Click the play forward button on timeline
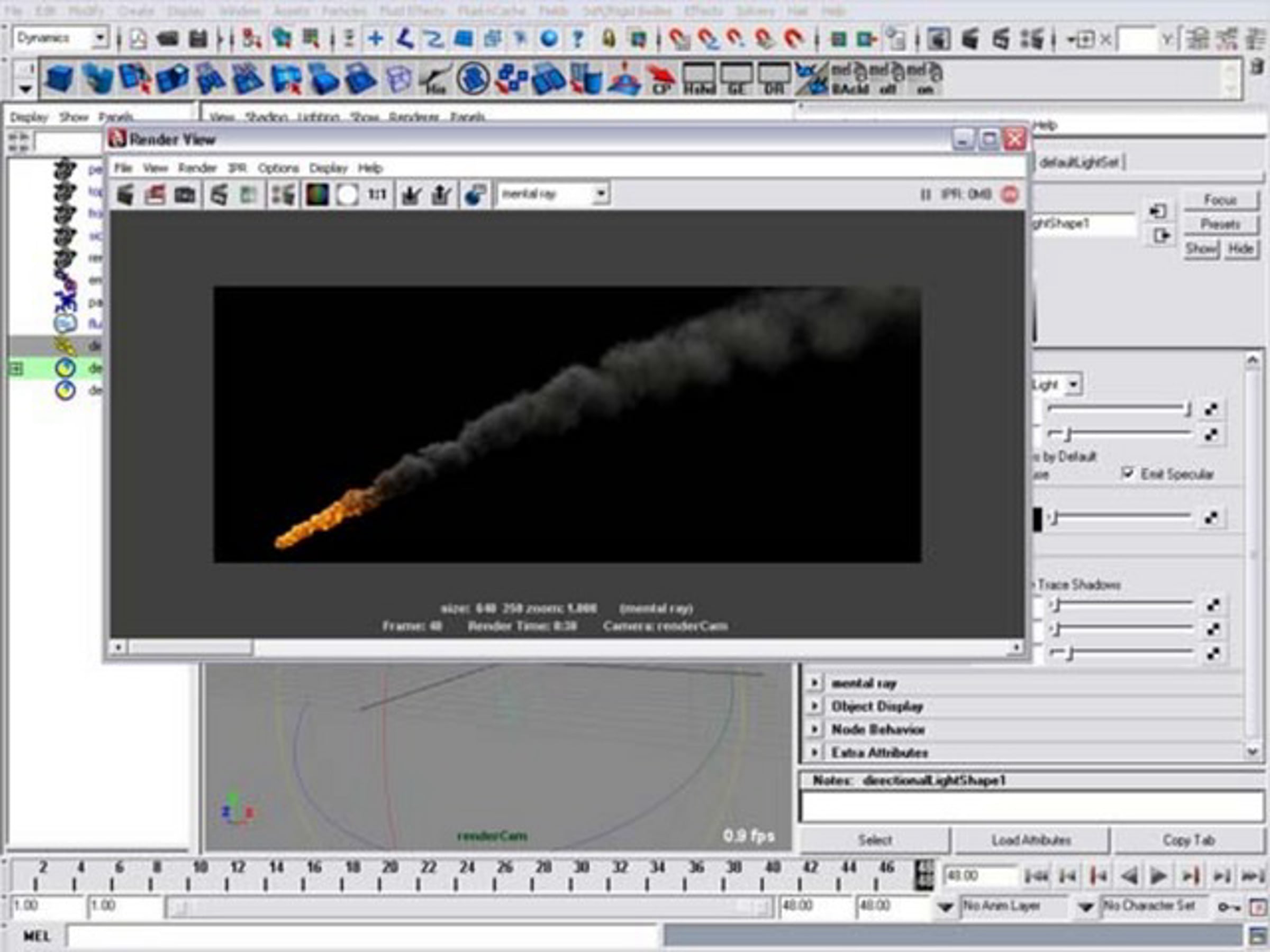 click(x=1159, y=876)
